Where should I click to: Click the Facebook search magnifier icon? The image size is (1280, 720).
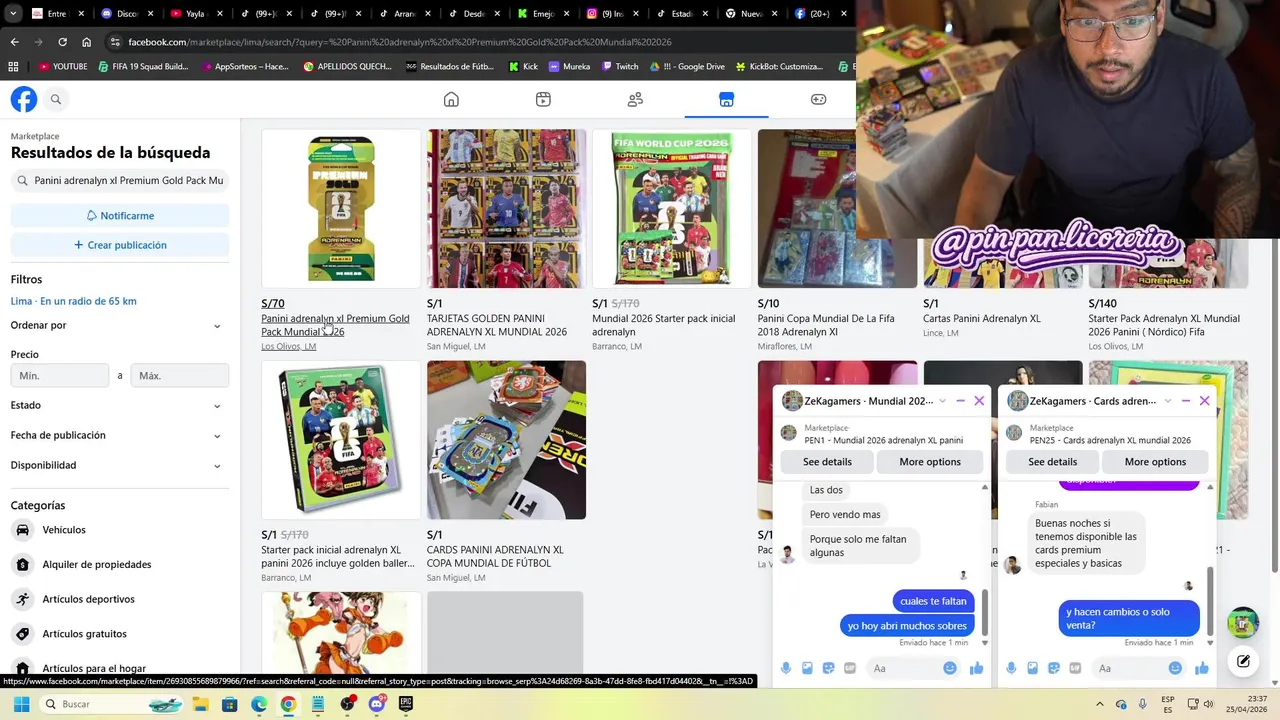[56, 99]
